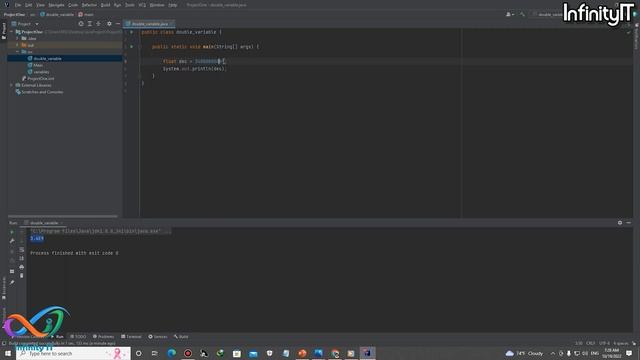Image resolution: width=640 pixels, height=360 pixels.
Task: Click inspections checkmark in editor corner
Action: click(628, 32)
